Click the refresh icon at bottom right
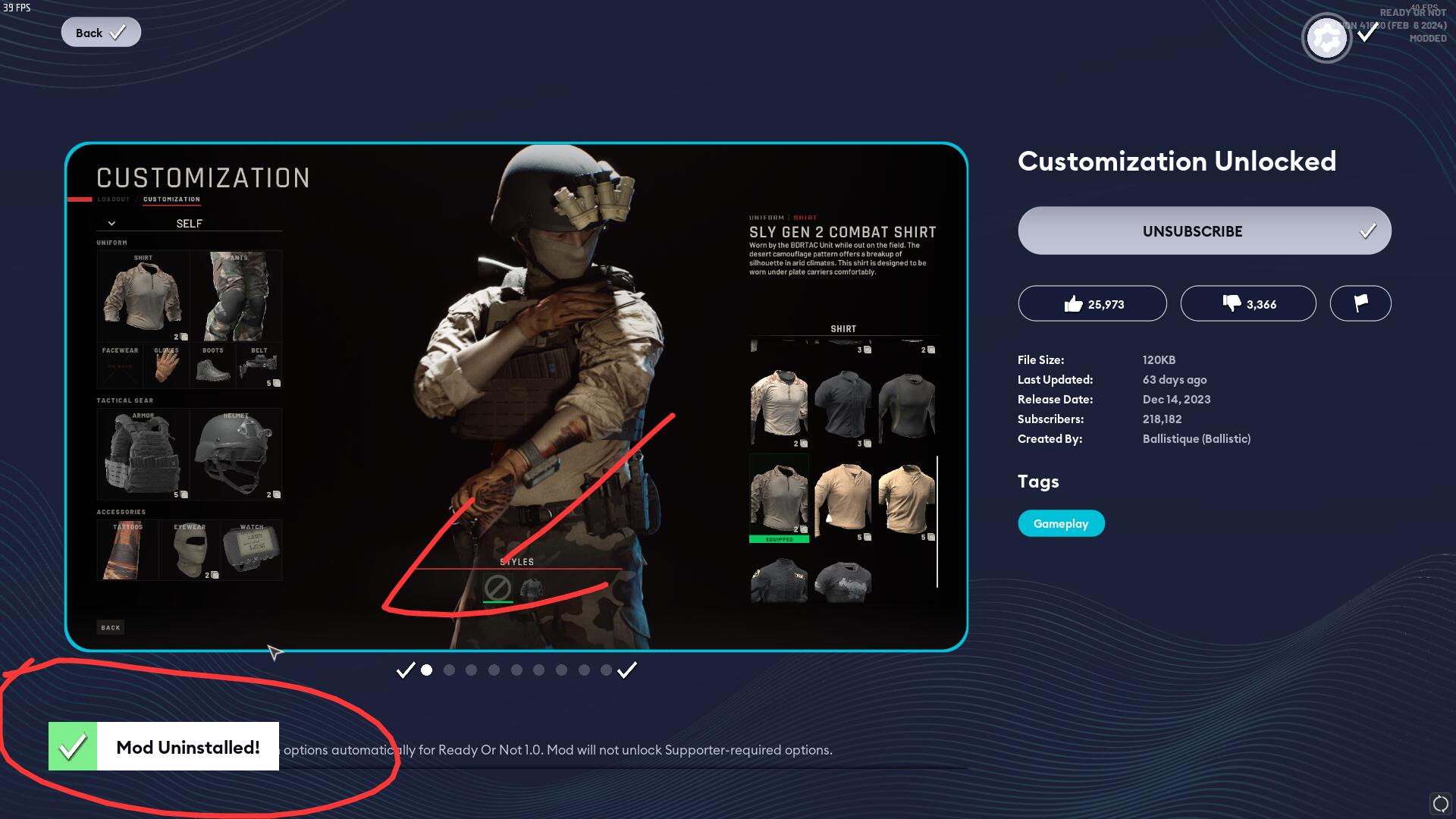The height and width of the screenshot is (819, 1456). point(1440,804)
